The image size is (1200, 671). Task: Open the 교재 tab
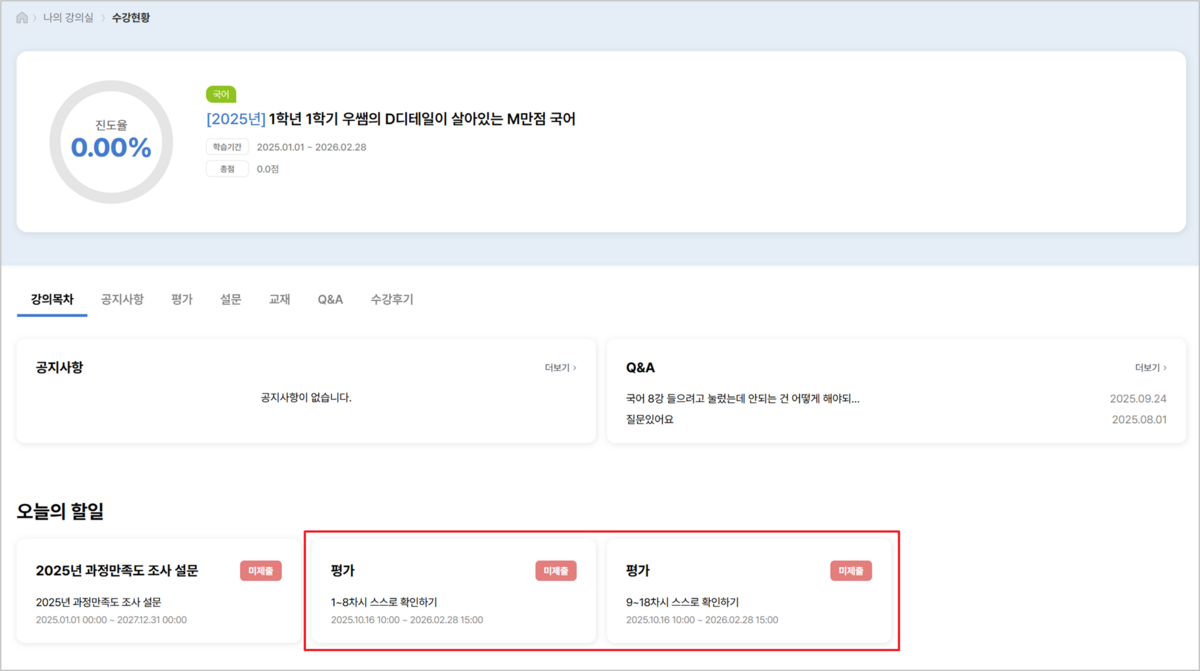point(280,299)
